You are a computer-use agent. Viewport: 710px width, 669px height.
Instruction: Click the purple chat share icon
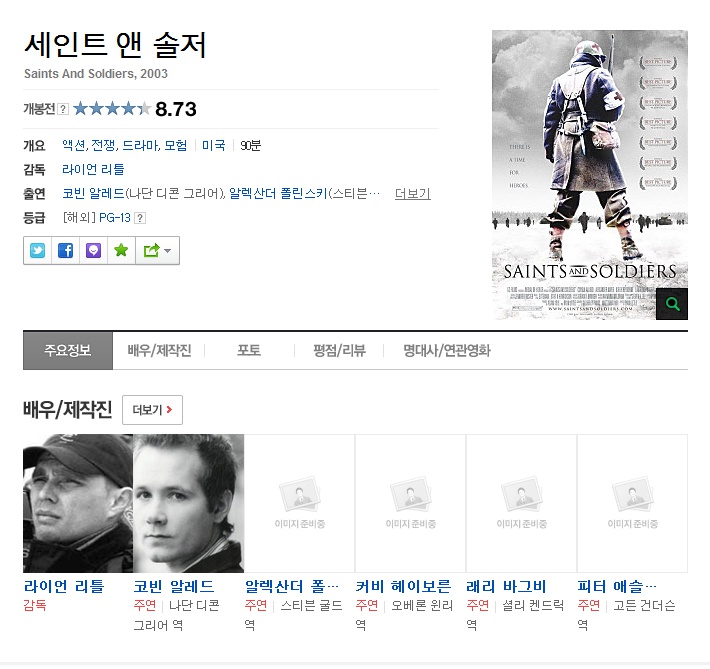(93, 250)
